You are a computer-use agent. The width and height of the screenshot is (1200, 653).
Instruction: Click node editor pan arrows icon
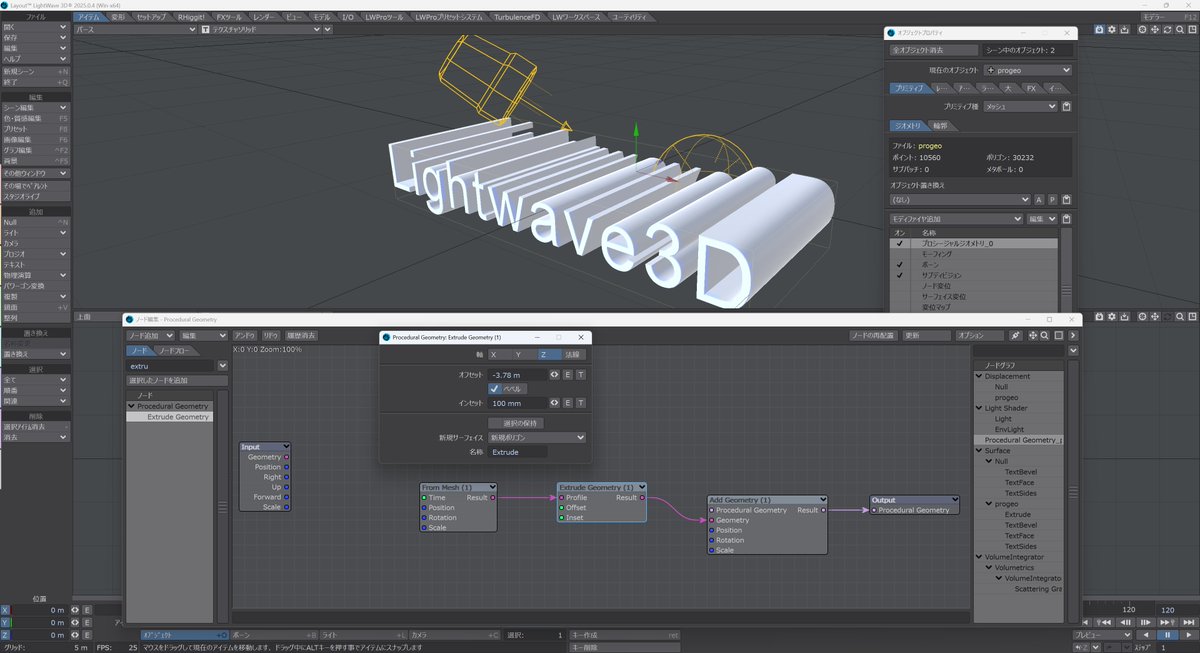click(1033, 336)
